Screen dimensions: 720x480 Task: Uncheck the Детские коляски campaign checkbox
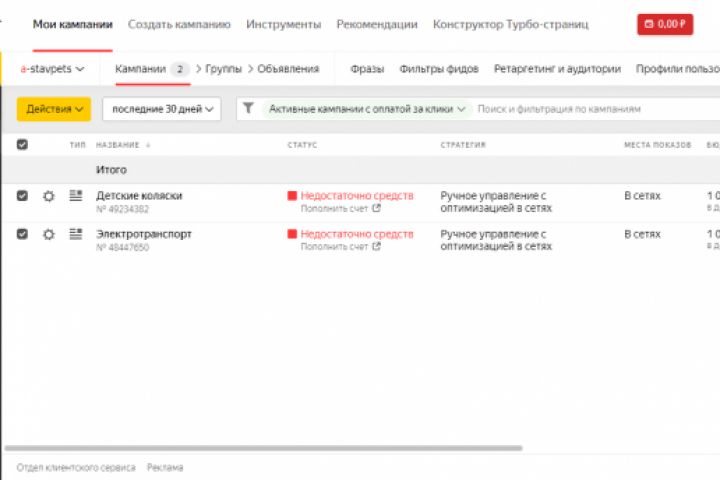[x=22, y=196]
